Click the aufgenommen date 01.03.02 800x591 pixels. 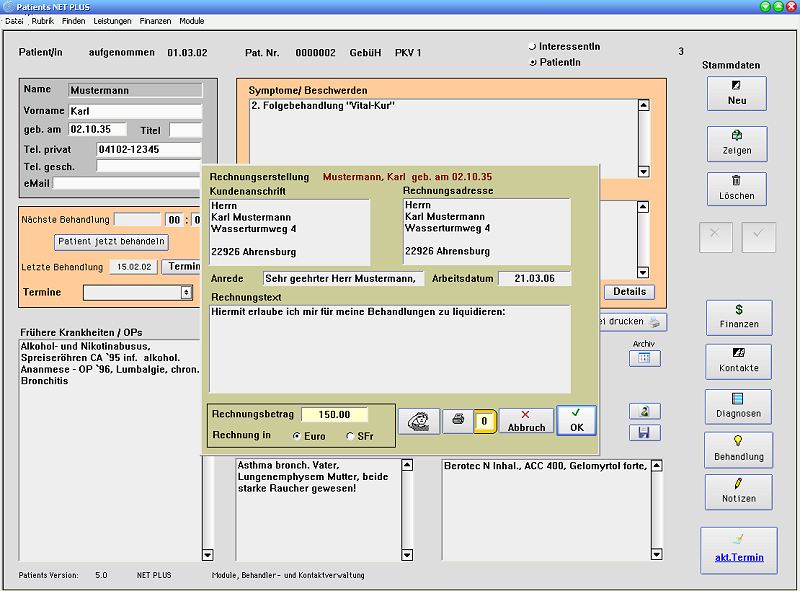click(x=187, y=53)
